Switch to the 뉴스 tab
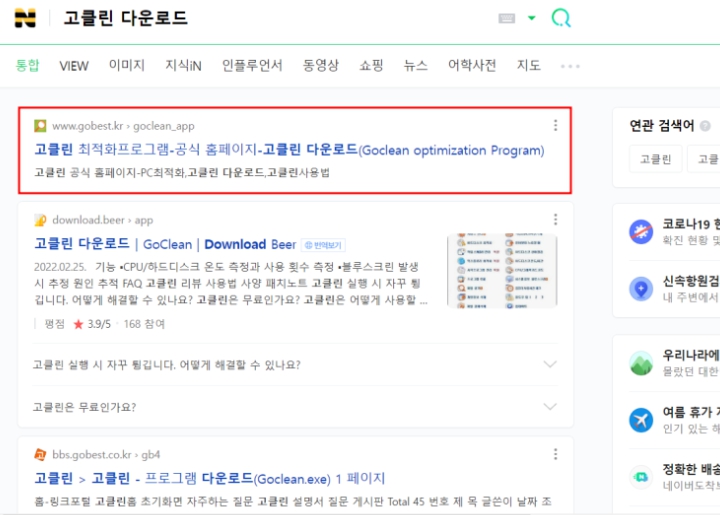This screenshot has height=515, width=720. coord(416,65)
